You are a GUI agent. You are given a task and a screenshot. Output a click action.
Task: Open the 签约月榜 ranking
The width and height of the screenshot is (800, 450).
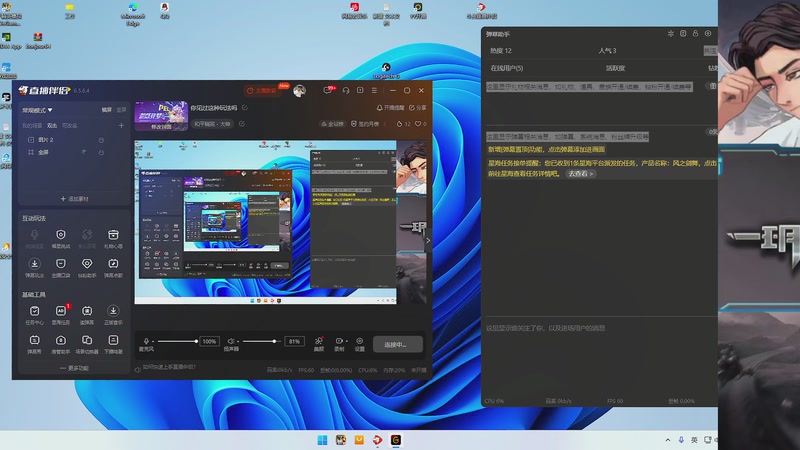click(365, 124)
